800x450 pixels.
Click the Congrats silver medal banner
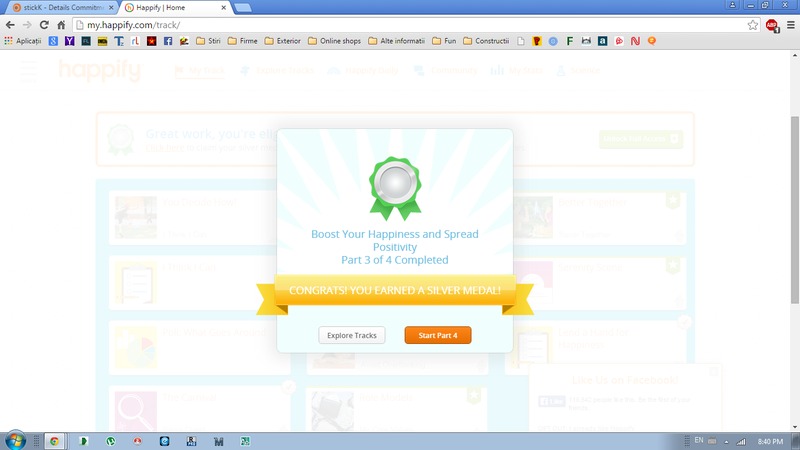coord(395,292)
